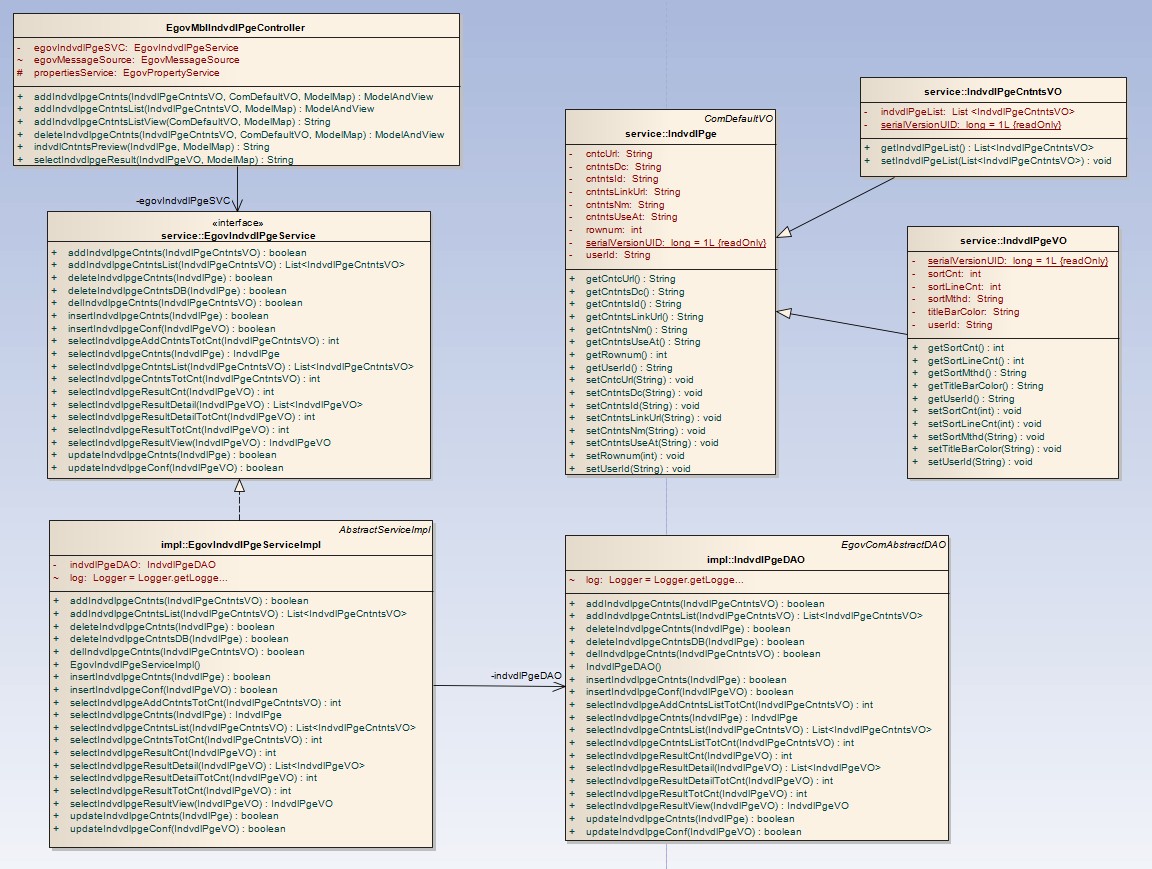Click the impl::IndvdlPgeDAO class title
Screen dimensions: 1152x869
(755, 560)
